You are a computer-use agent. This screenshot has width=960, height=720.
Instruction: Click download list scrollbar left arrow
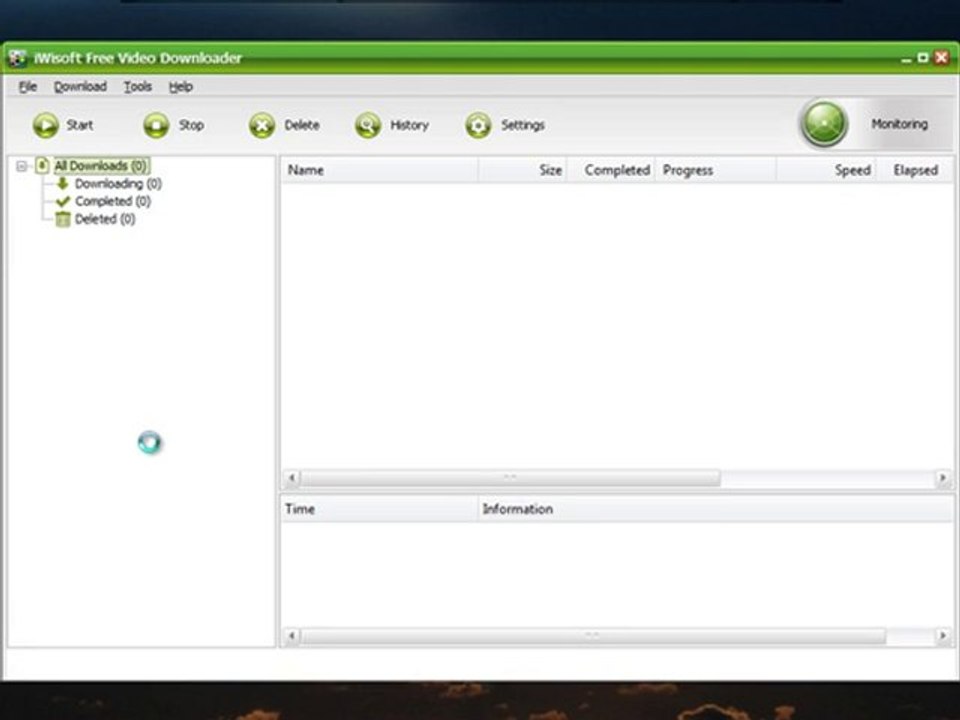coord(292,478)
